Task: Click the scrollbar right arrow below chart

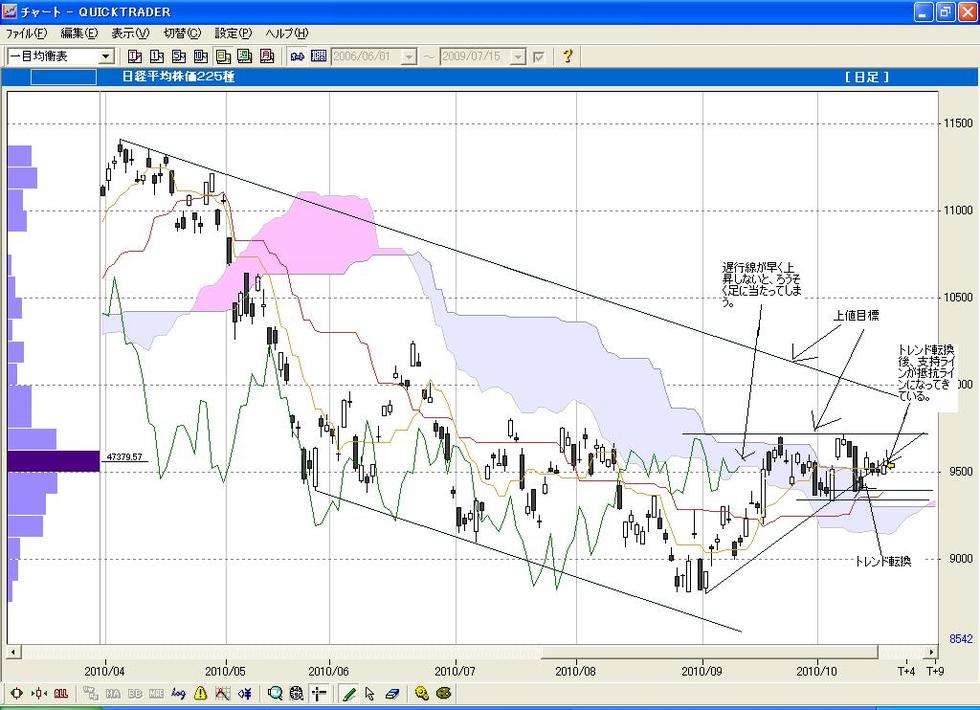Action: (931, 653)
